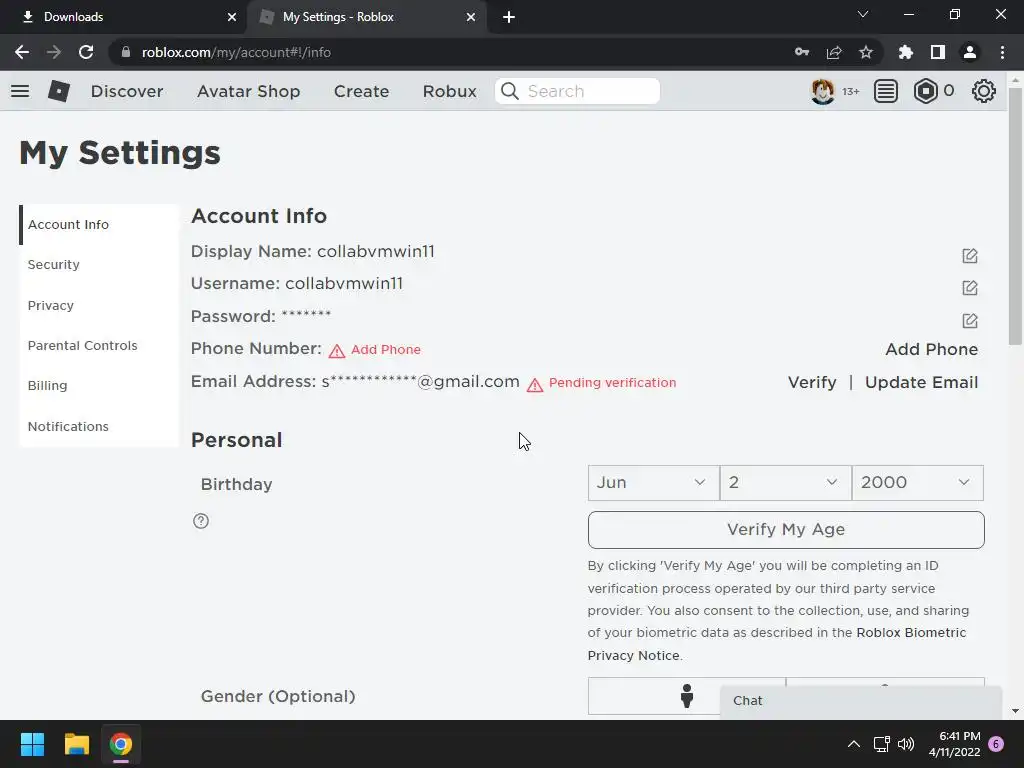Open the Security settings tab

click(99, 264)
